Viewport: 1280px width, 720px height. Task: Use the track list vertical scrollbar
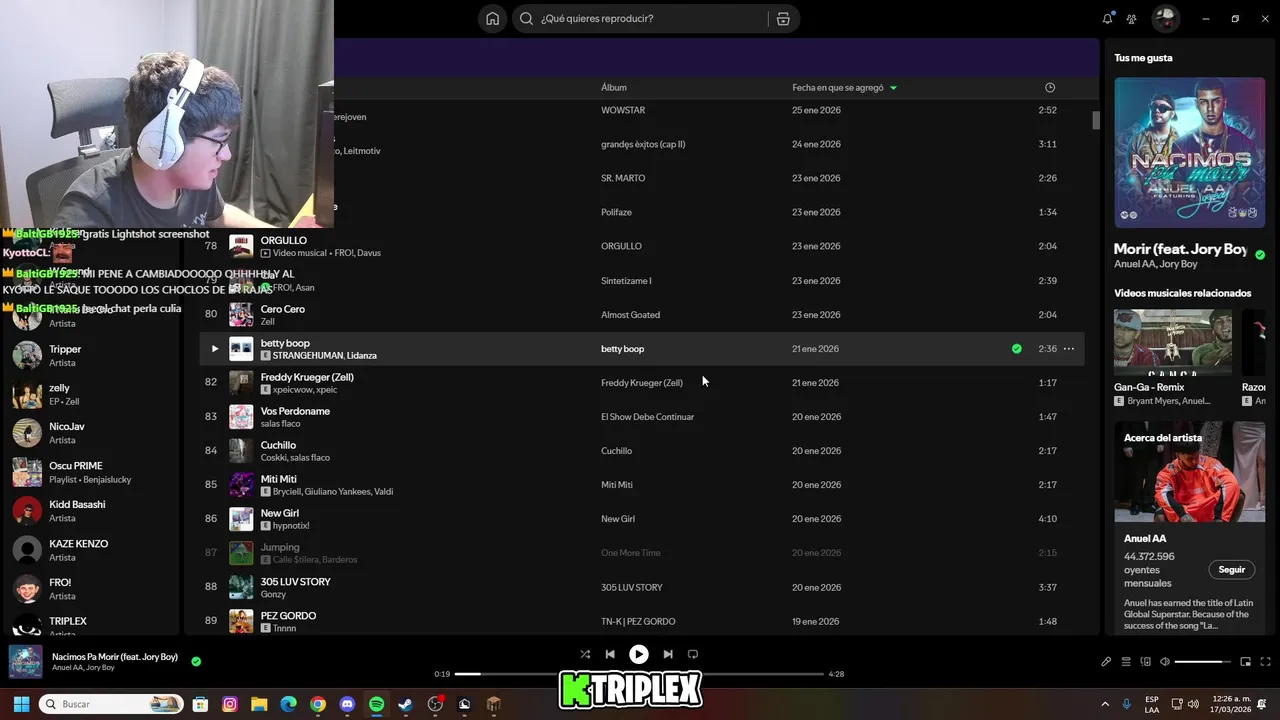1096,120
